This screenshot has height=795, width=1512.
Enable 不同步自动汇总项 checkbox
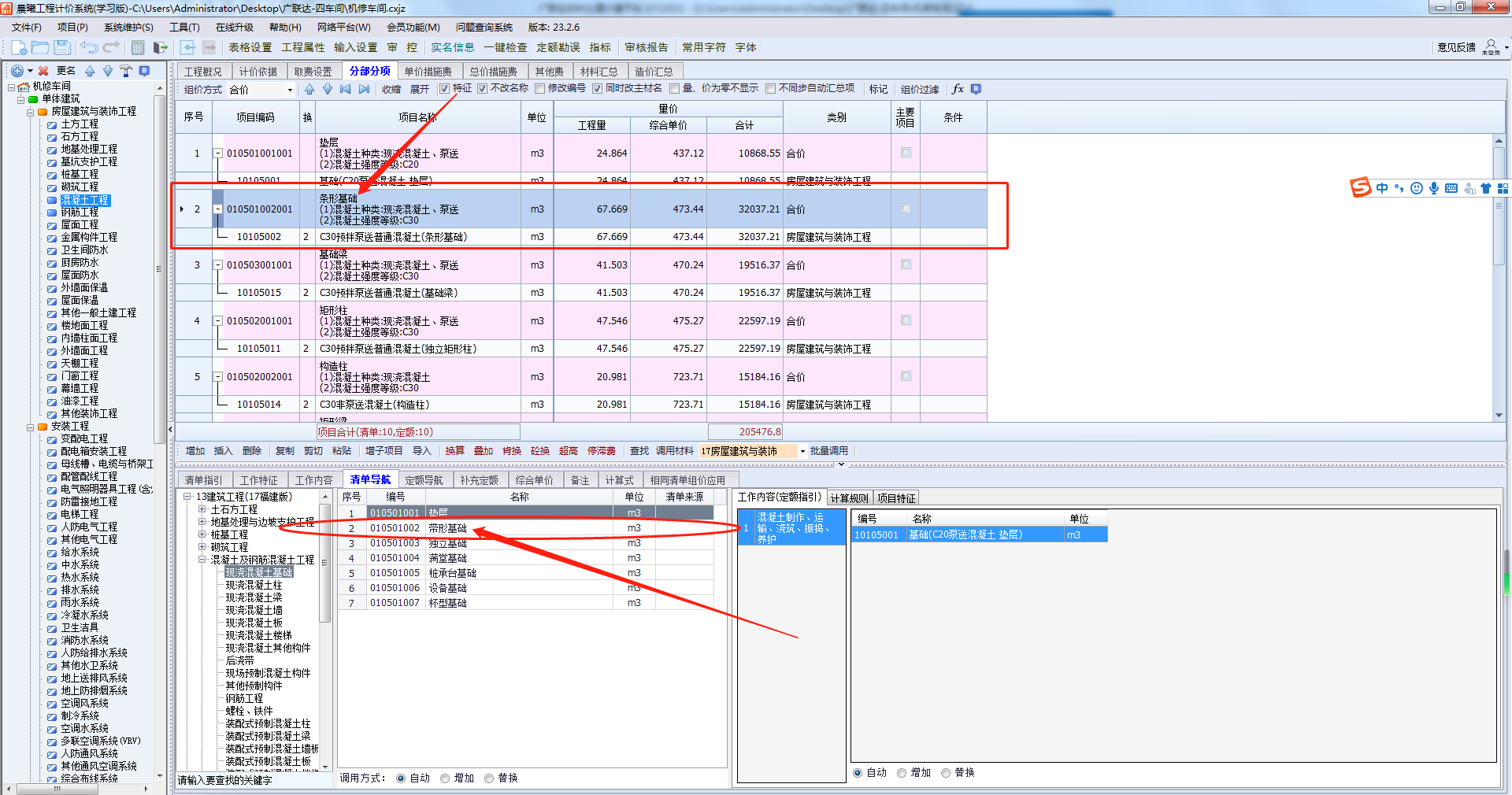coord(770,88)
